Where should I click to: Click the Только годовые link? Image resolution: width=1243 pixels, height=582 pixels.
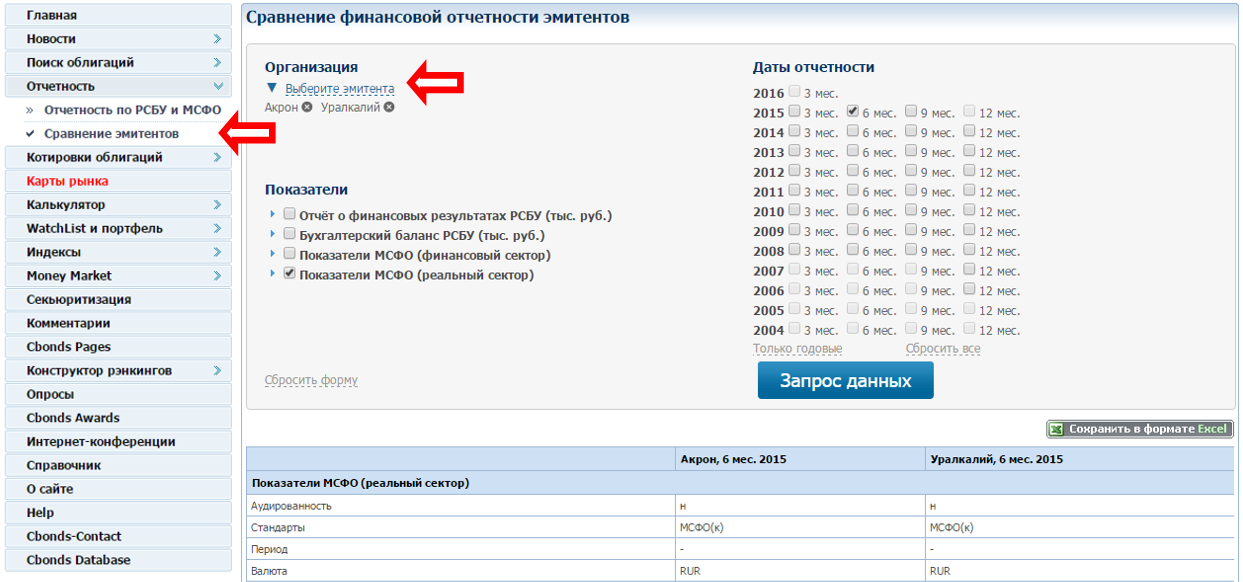(x=797, y=349)
